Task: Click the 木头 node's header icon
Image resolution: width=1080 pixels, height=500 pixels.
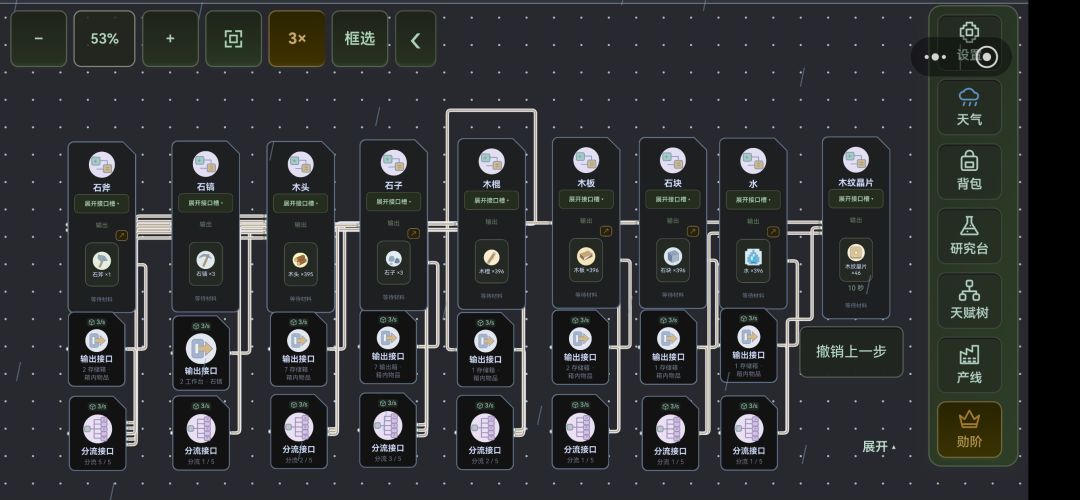Action: pos(300,165)
